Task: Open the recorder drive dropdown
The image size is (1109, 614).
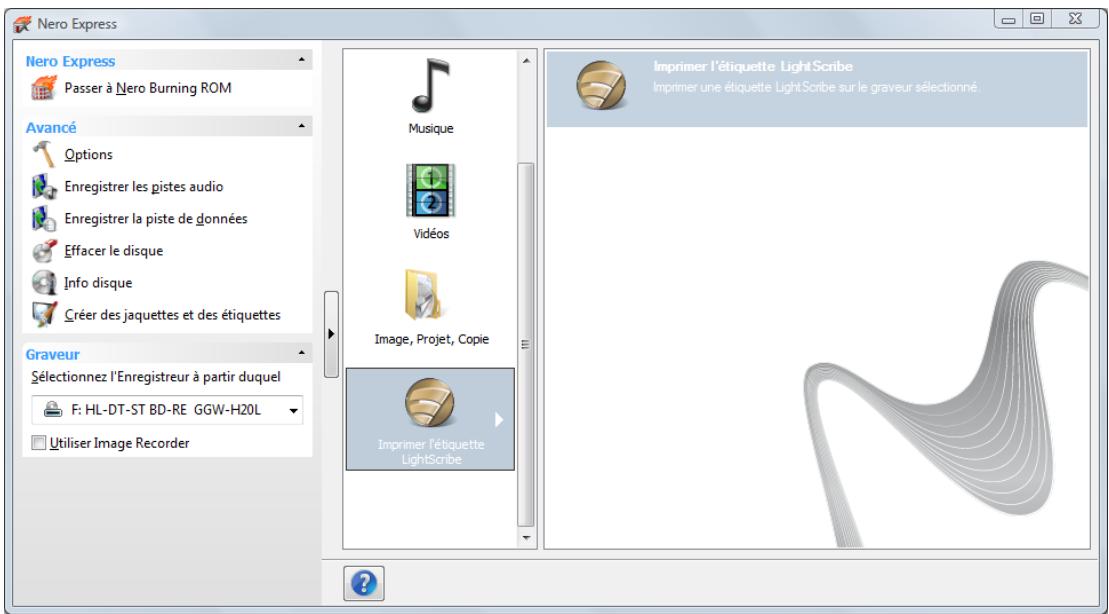Action: (294, 410)
